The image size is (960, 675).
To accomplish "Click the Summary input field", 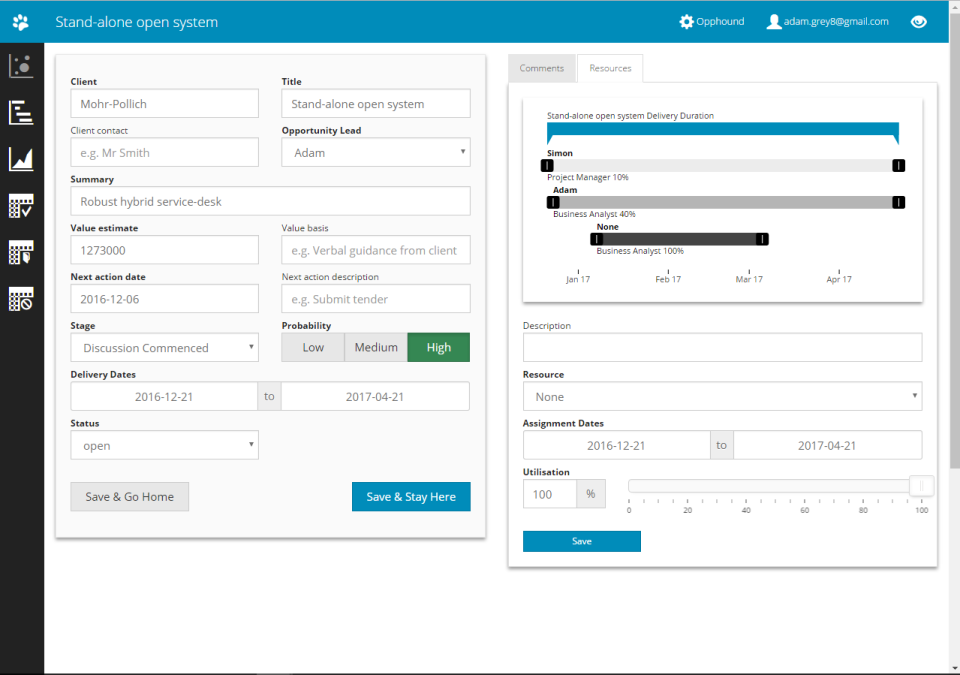I will (270, 201).
